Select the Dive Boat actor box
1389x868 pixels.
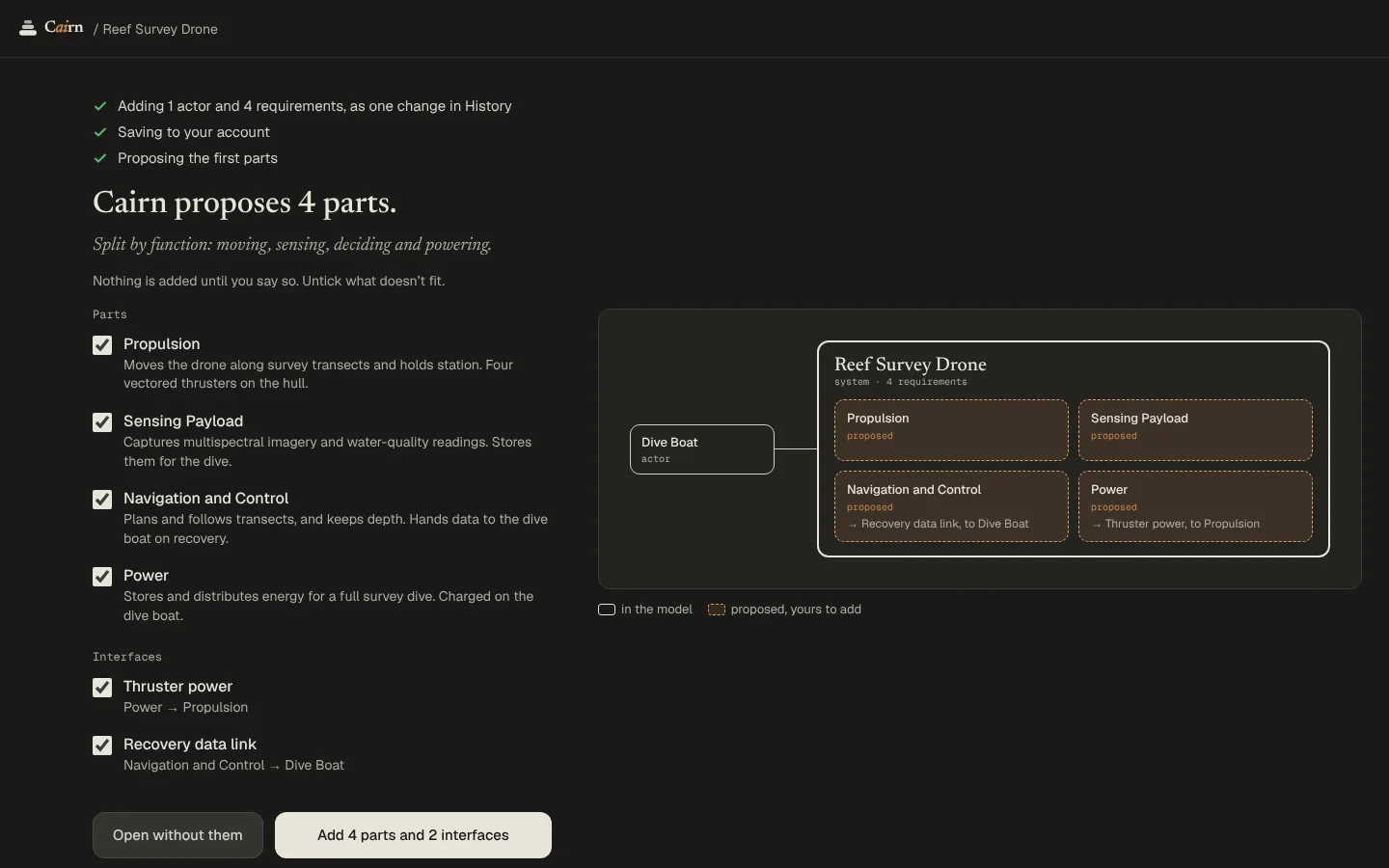[702, 449]
